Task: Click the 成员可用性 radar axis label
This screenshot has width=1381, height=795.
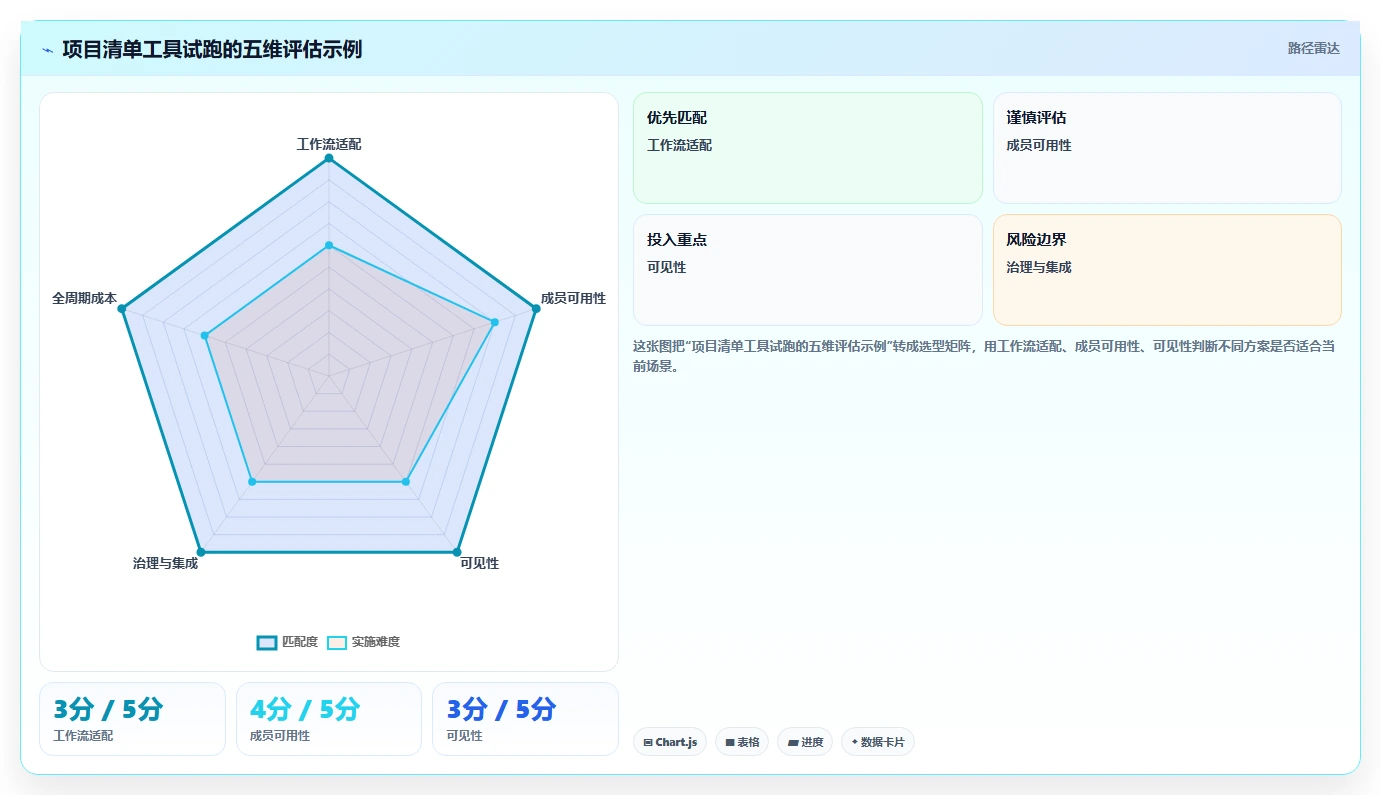Action: pos(573,298)
